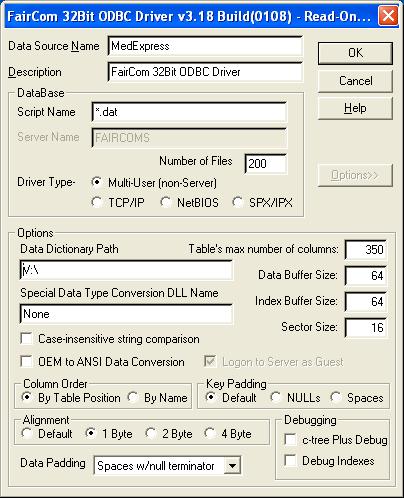404x498 pixels.
Task: Click the Server Name field
Action: click(x=189, y=138)
